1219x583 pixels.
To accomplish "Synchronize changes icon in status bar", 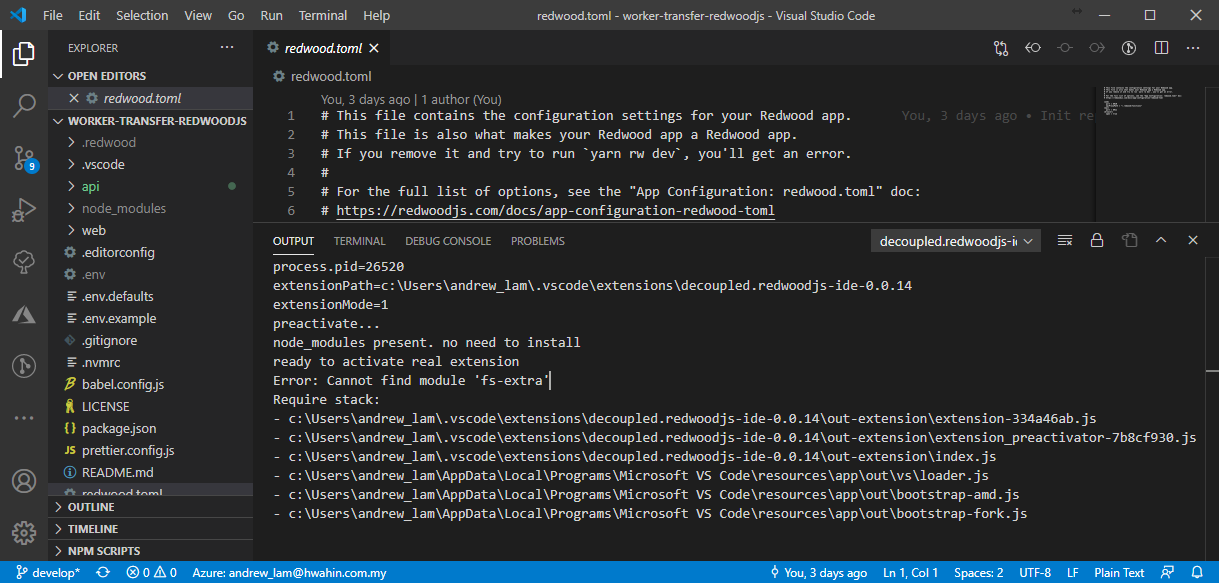I will (x=103, y=573).
